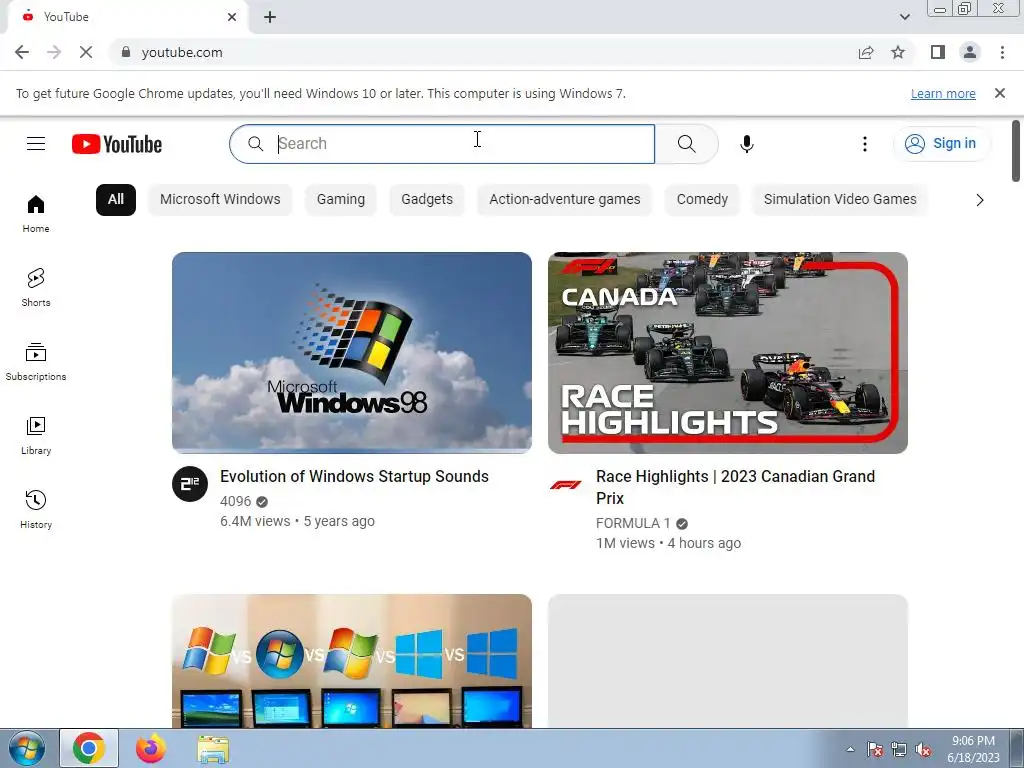The height and width of the screenshot is (768, 1024).
Task: Click the Chrome taskbar button
Action: coord(89,748)
